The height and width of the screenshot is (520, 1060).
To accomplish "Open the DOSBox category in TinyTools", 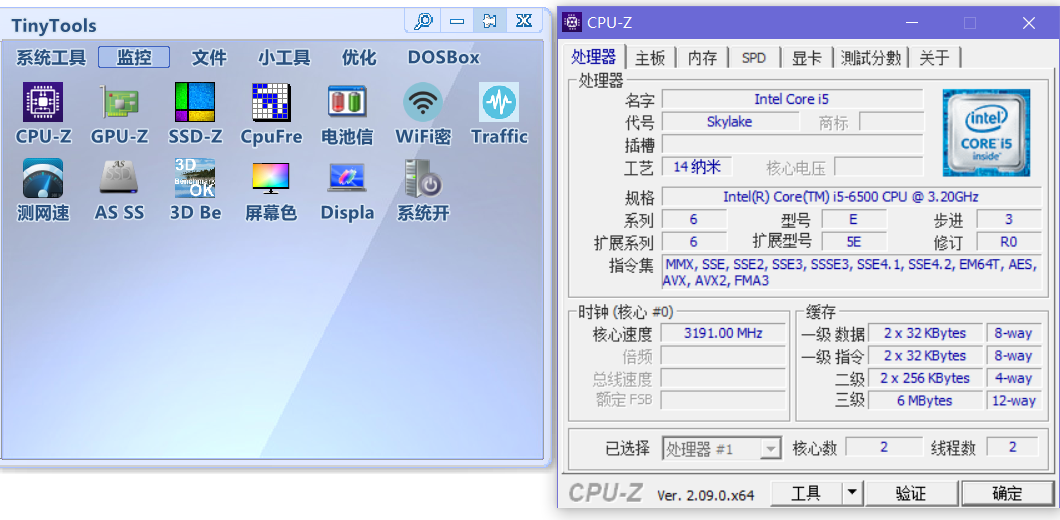I will pos(443,57).
